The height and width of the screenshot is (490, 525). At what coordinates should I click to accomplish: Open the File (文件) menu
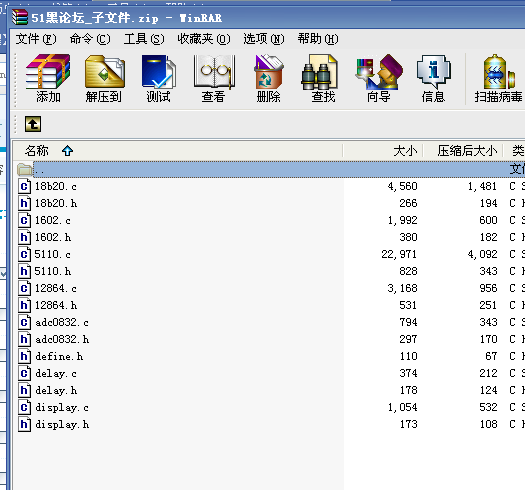pos(36,39)
